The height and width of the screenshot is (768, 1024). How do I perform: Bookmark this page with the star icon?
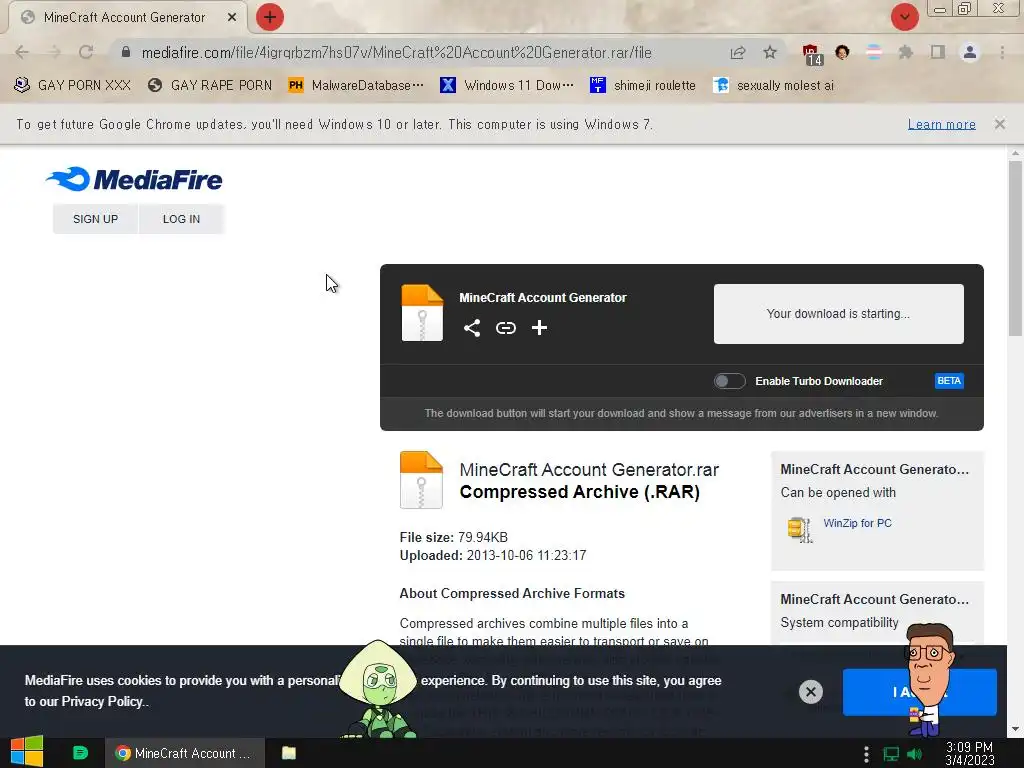[770, 52]
